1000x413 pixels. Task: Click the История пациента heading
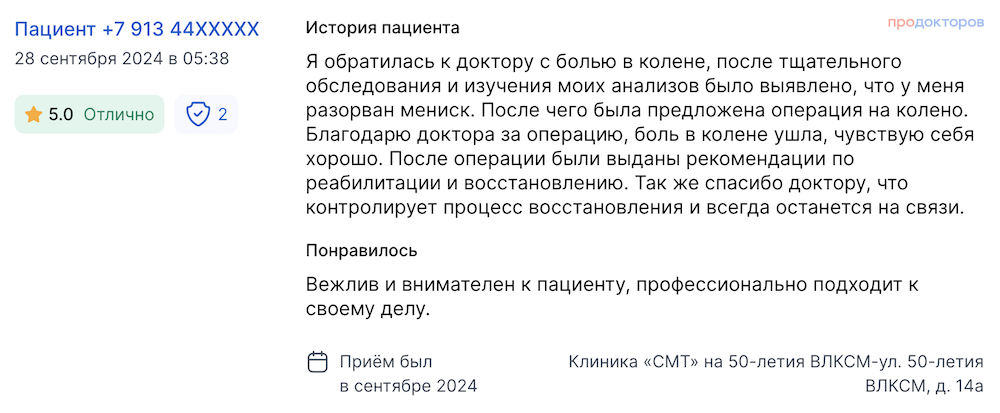click(x=383, y=28)
